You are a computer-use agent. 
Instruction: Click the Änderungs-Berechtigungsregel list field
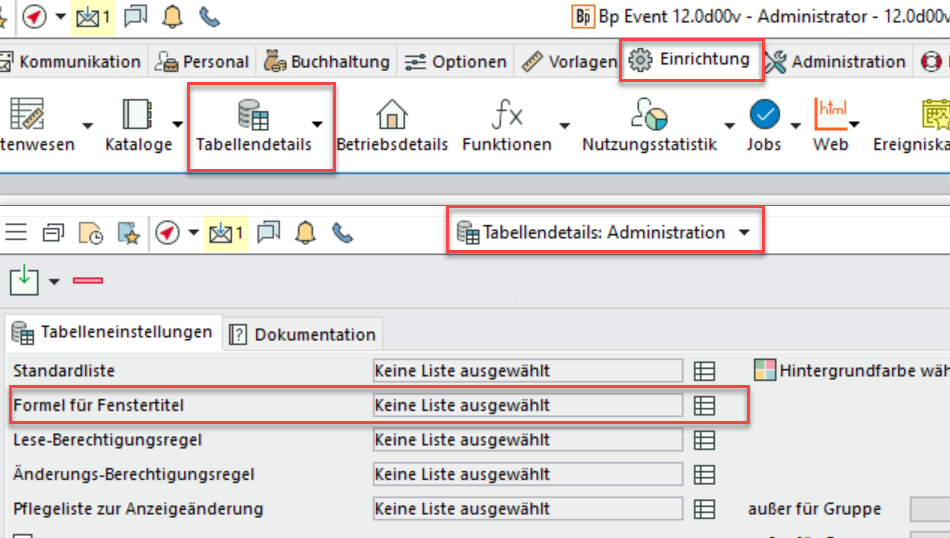527,474
